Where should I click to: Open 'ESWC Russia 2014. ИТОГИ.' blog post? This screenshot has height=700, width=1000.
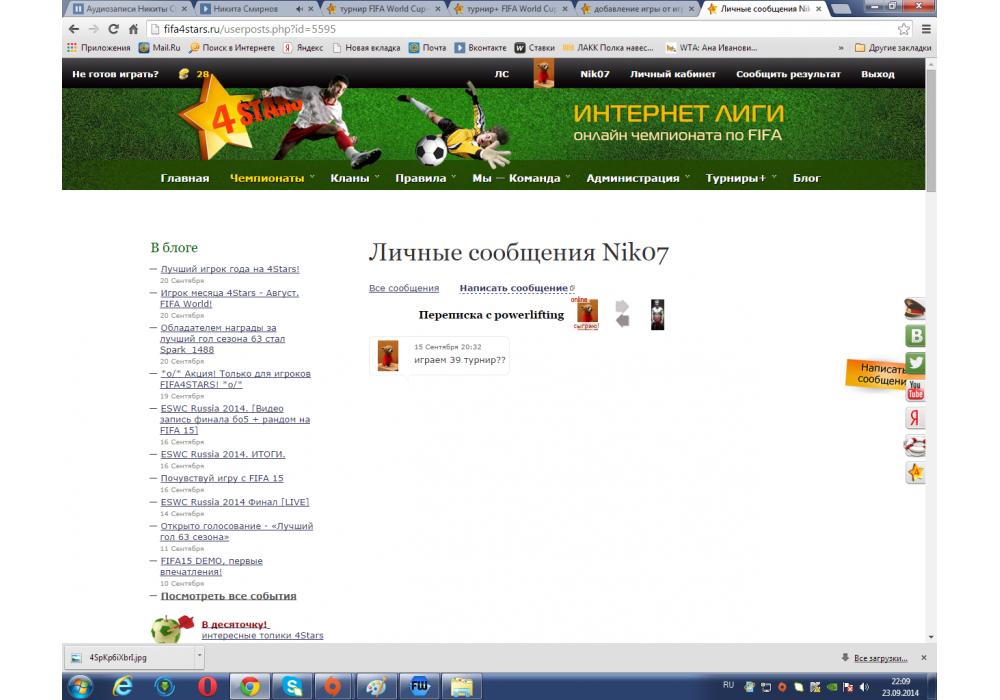223,455
